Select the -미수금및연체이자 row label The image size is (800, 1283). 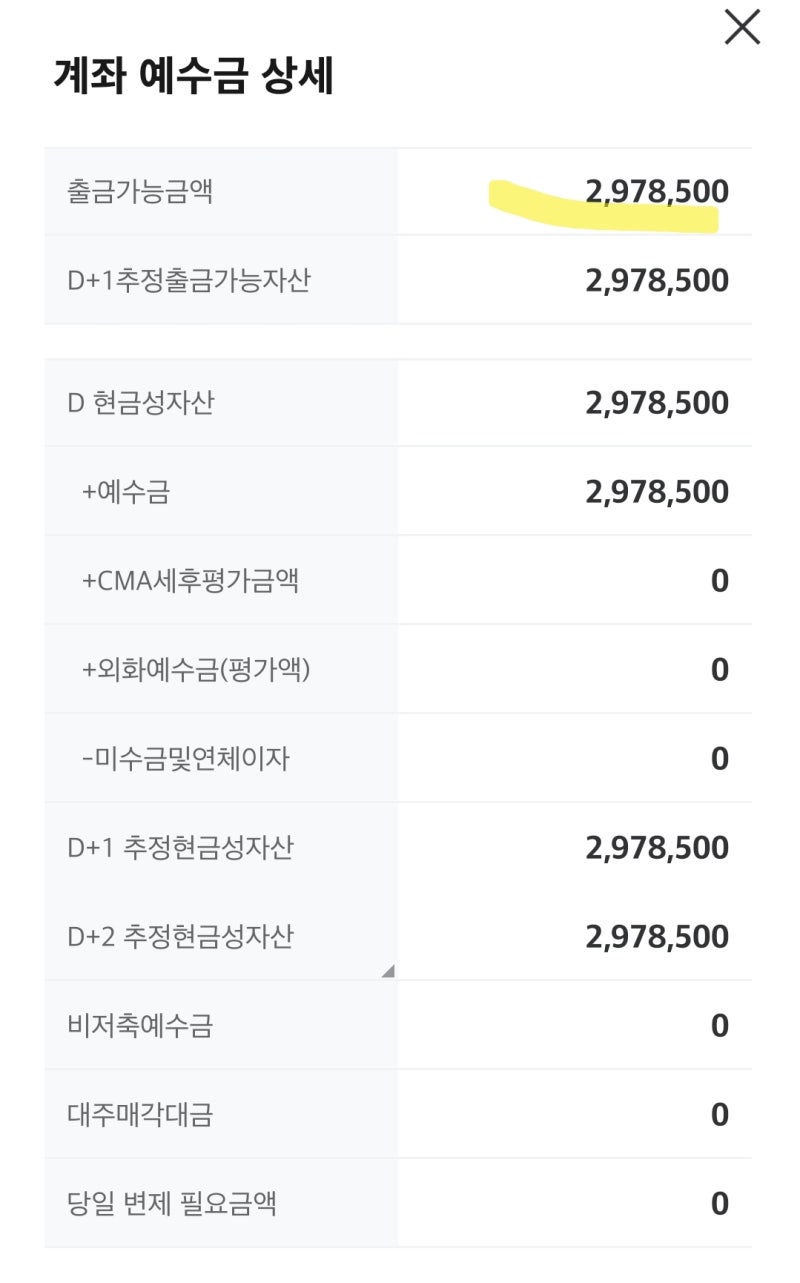tap(185, 759)
